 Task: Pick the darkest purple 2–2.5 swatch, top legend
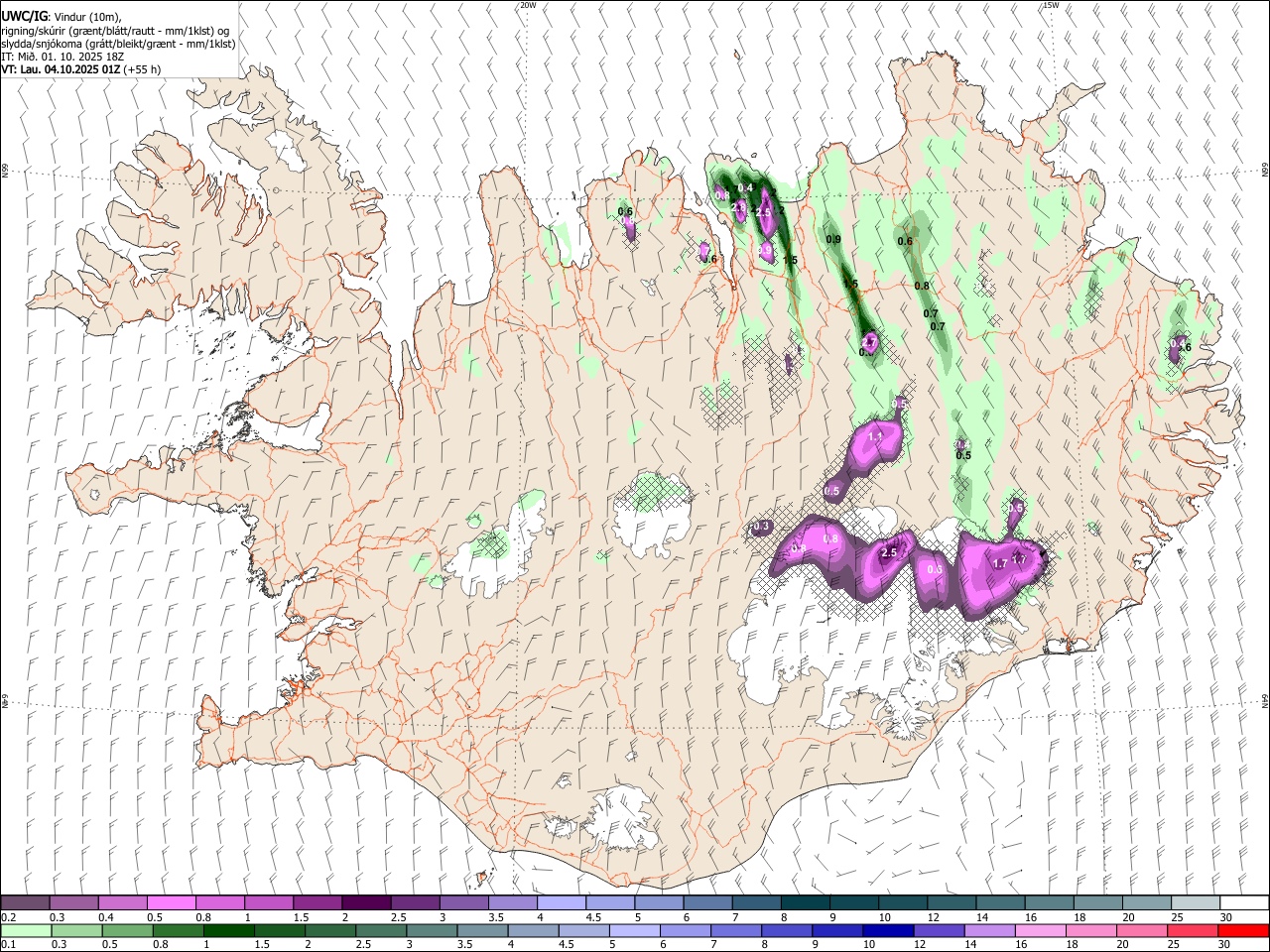(366, 902)
